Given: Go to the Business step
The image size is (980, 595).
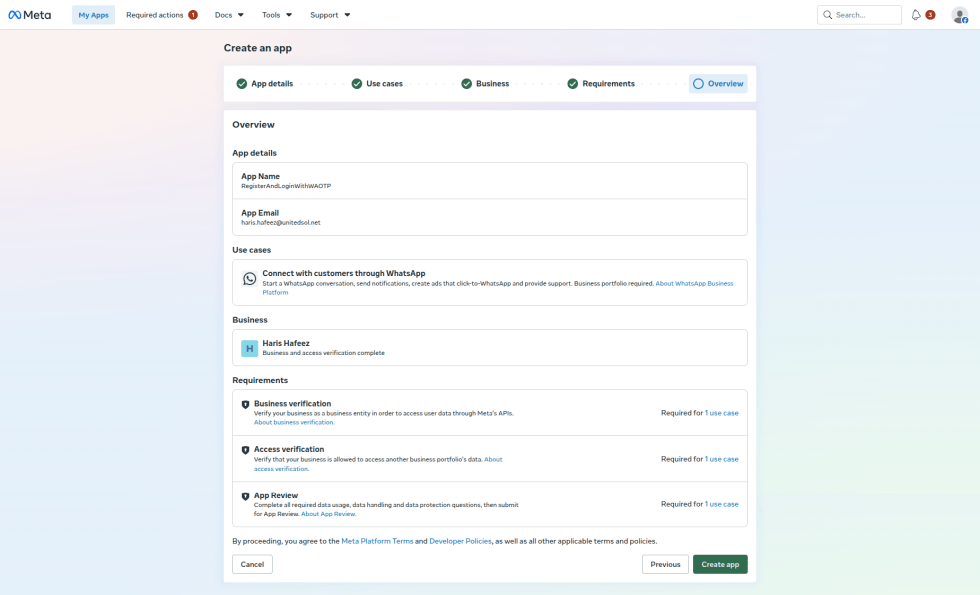Looking at the screenshot, I should click(x=486, y=84).
